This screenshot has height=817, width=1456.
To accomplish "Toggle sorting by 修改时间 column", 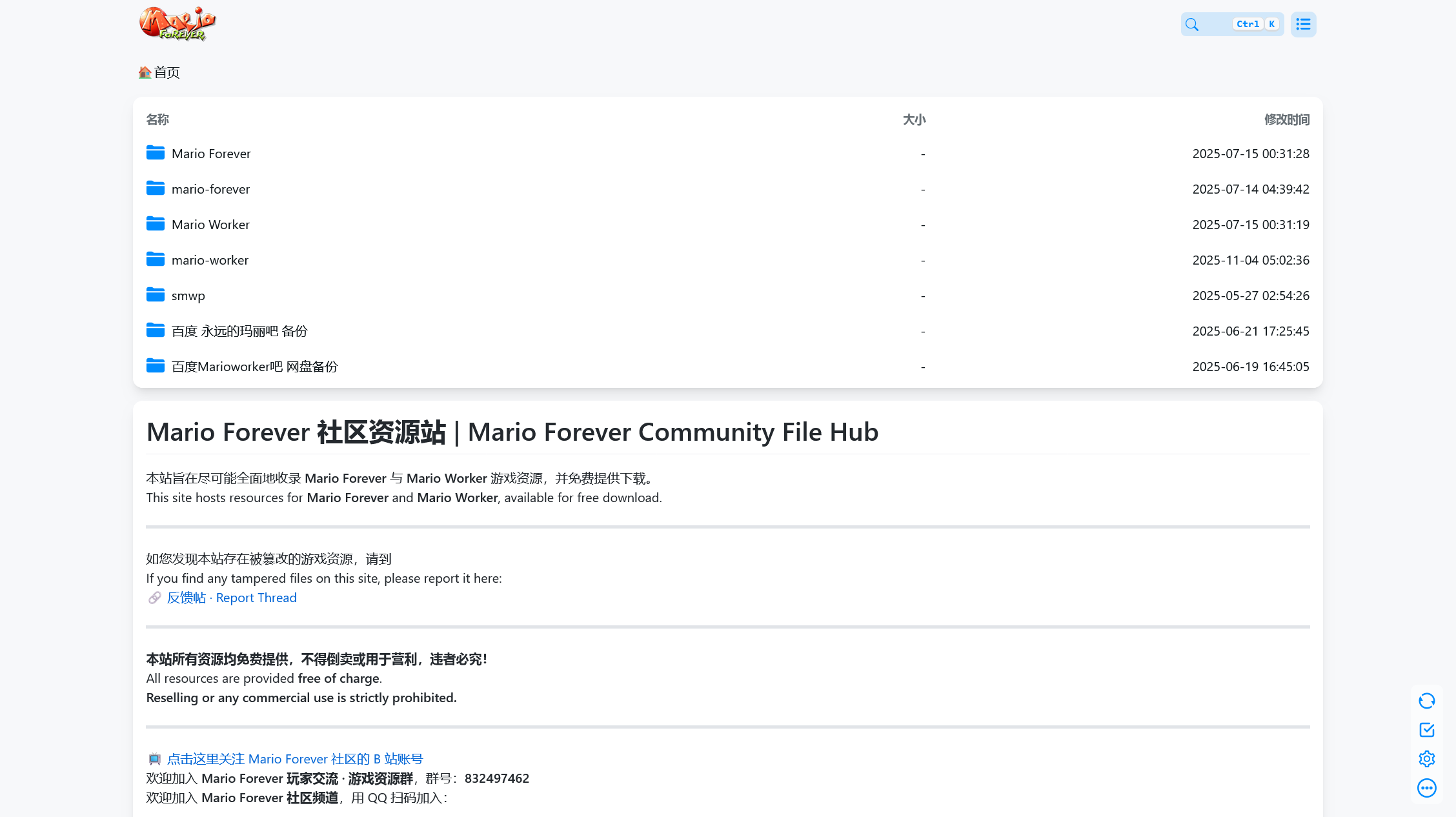I will tap(1286, 119).
